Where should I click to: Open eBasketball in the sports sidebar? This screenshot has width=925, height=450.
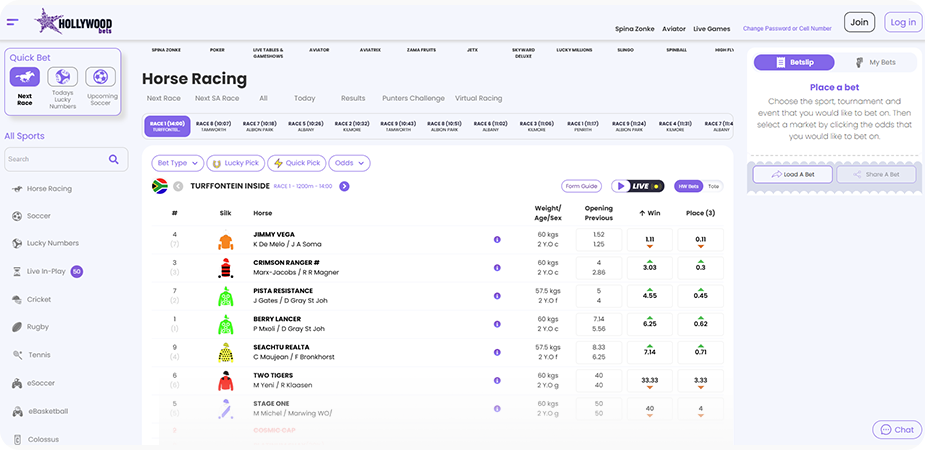pyautogui.click(x=40, y=411)
